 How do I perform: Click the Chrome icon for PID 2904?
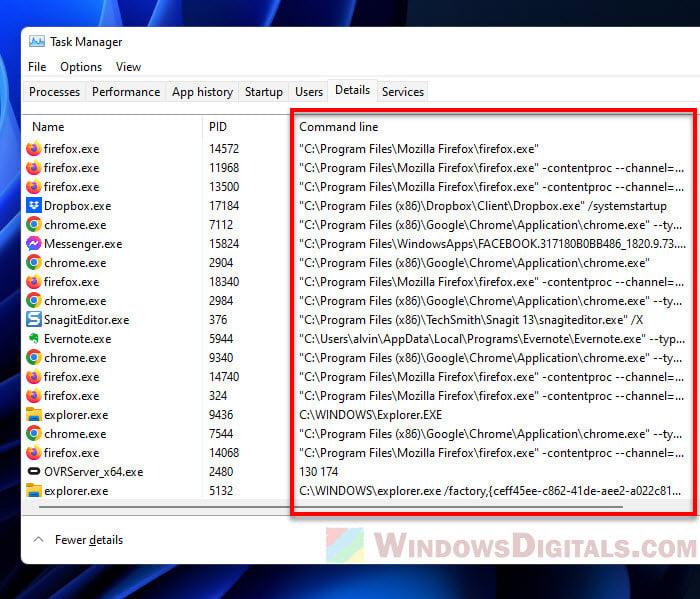33,262
